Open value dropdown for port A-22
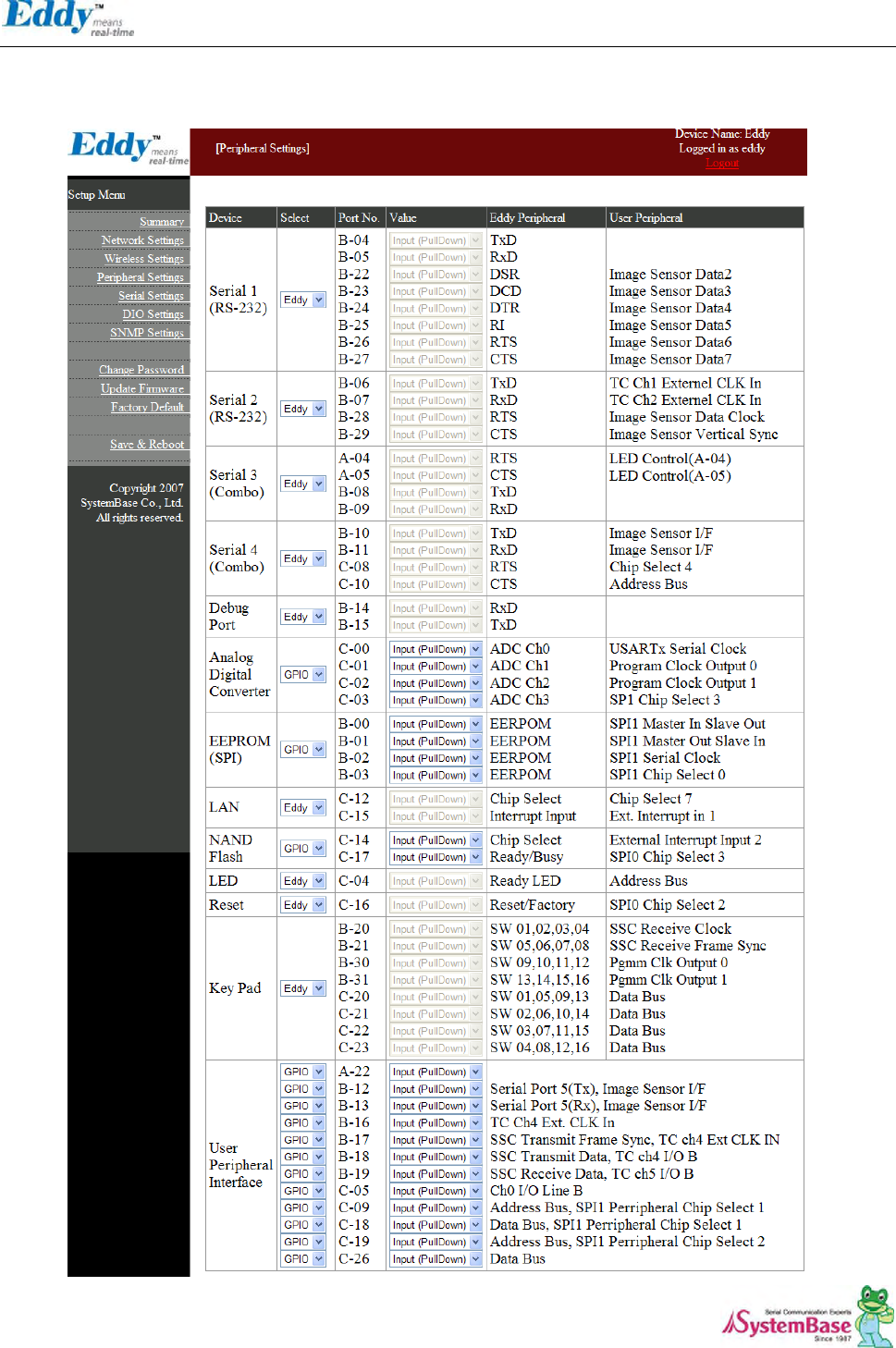 point(436,1072)
